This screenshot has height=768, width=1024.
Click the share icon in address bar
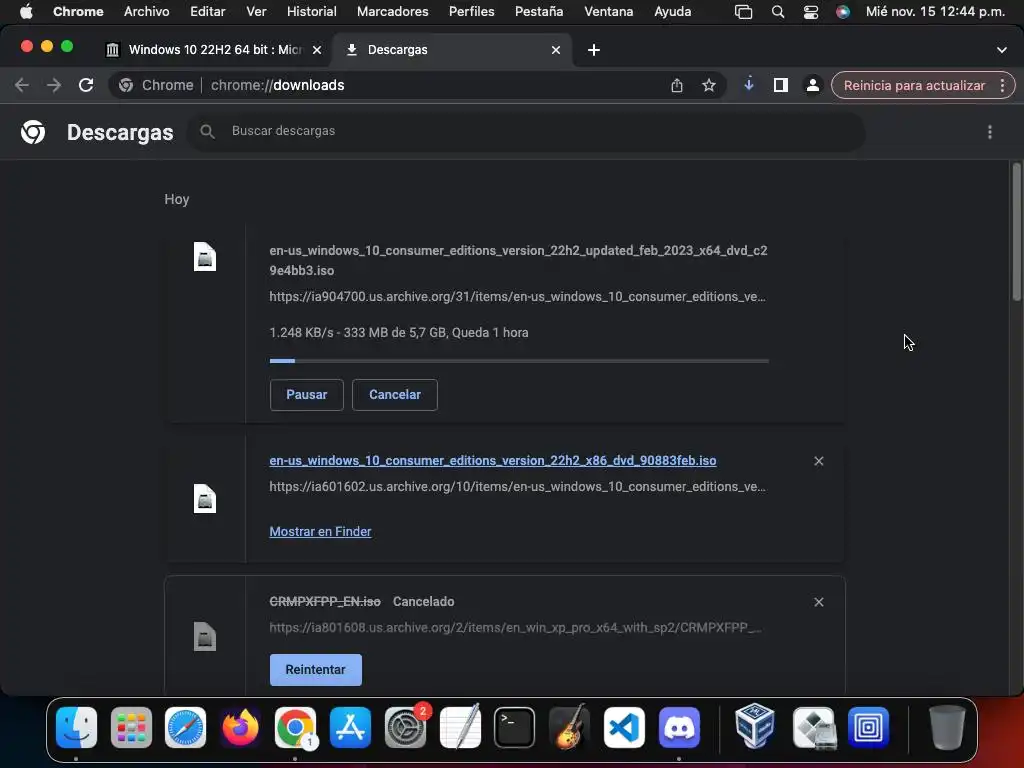677,86
